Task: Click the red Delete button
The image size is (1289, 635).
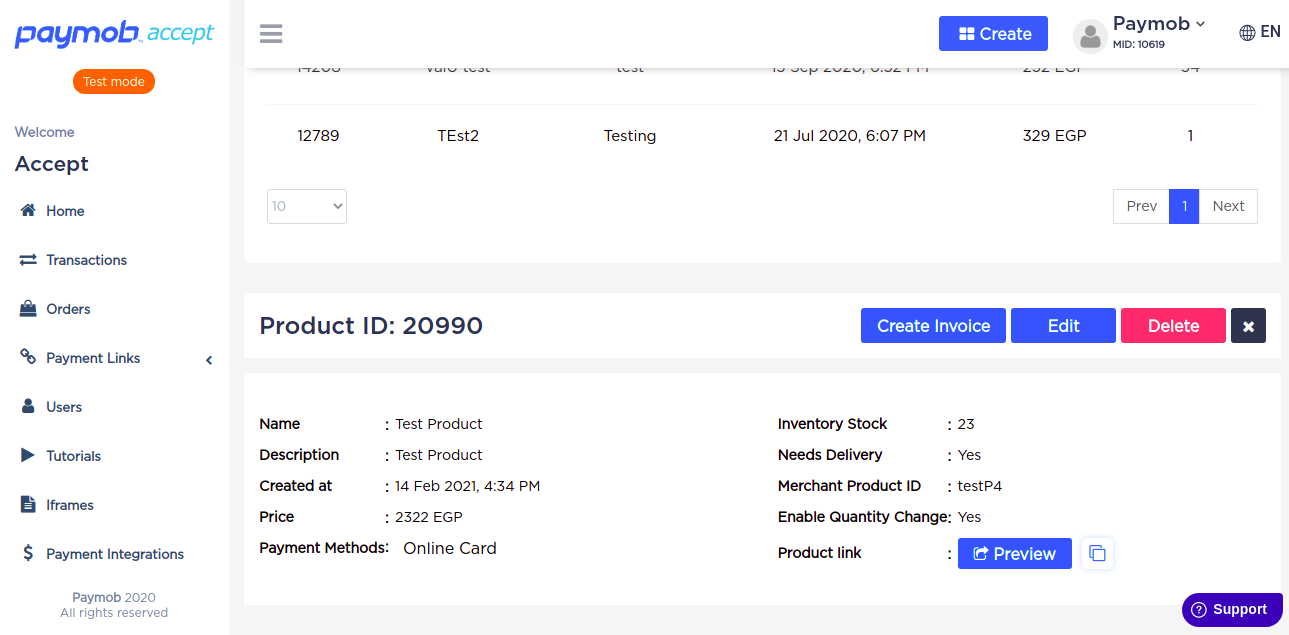Action: pyautogui.click(x=1173, y=326)
